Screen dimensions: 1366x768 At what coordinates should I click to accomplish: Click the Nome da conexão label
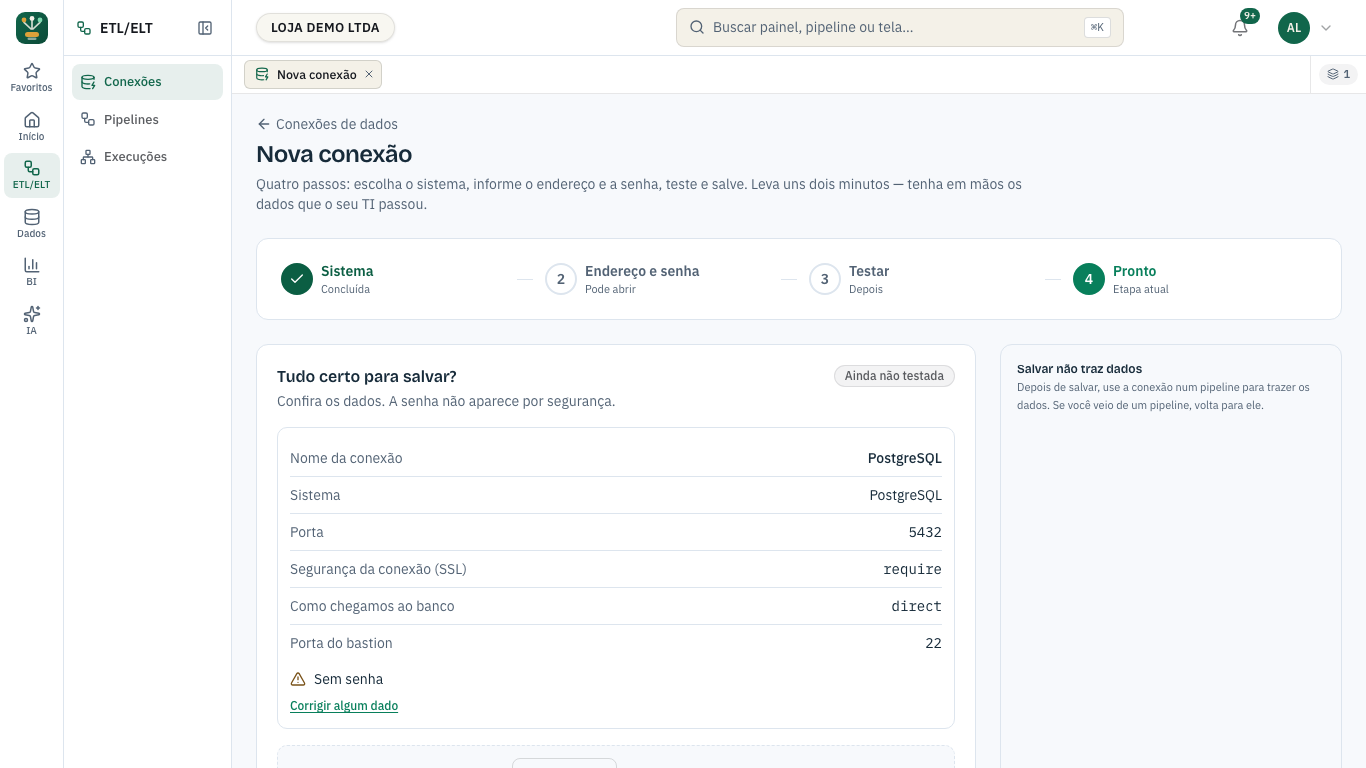[x=346, y=458]
